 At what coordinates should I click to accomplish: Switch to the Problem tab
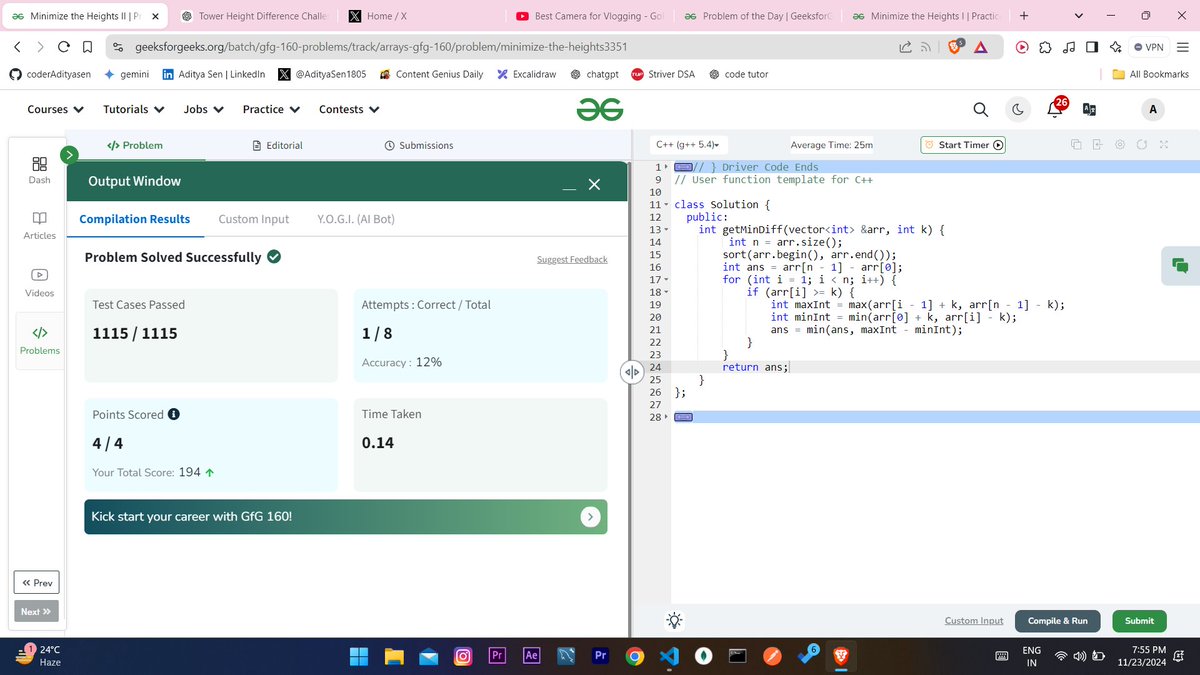[135, 145]
